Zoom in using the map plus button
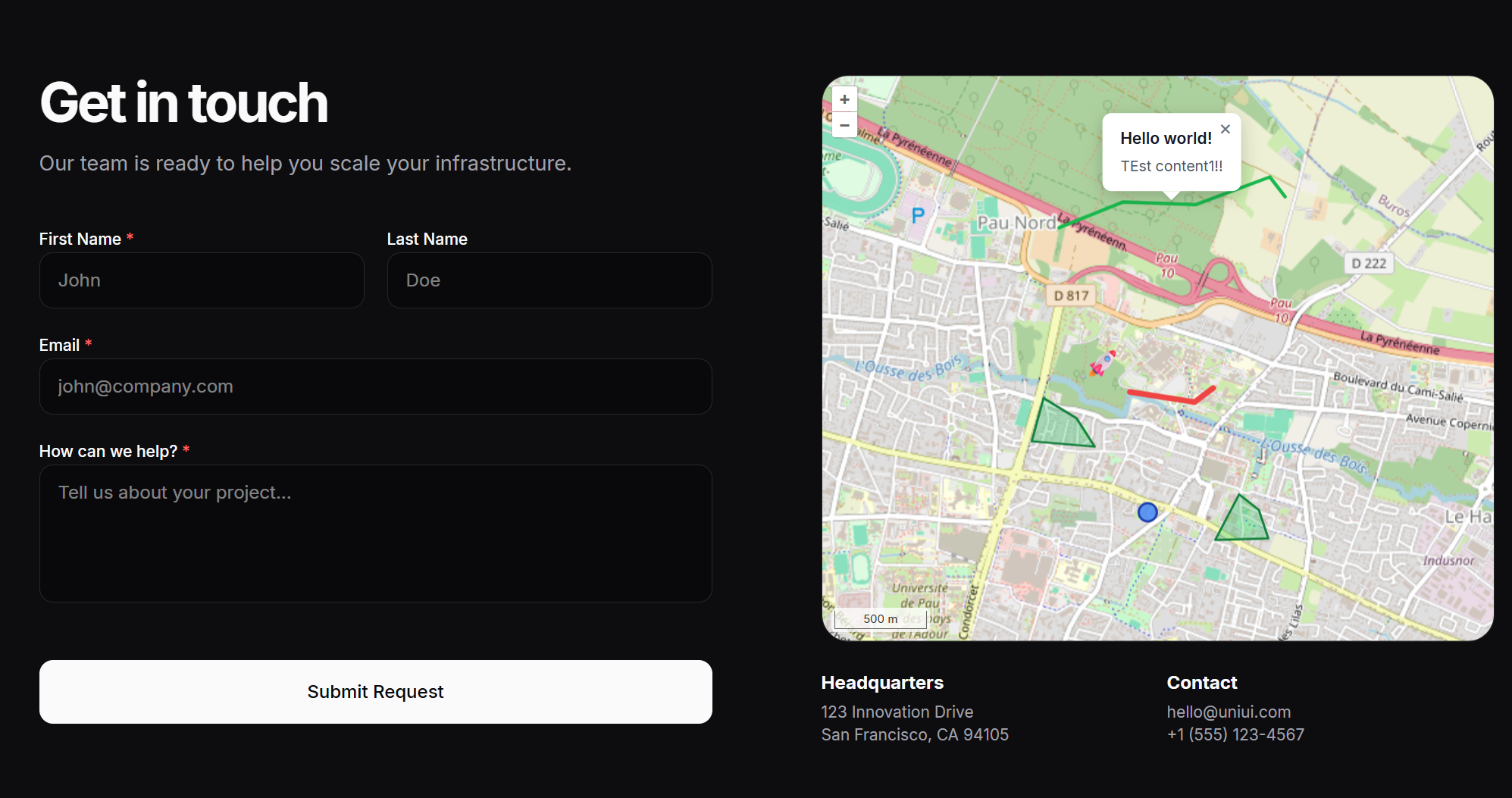Viewport: 1512px width, 798px height. coord(844,99)
